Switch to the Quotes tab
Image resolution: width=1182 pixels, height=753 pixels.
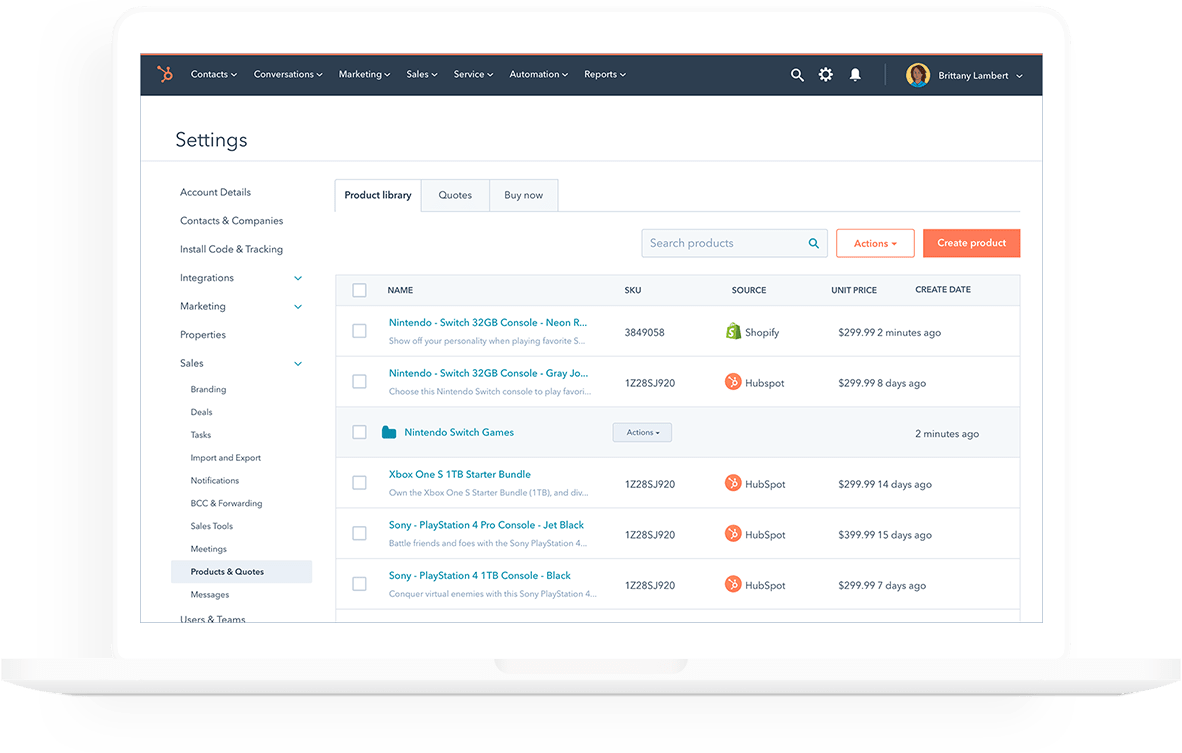455,195
